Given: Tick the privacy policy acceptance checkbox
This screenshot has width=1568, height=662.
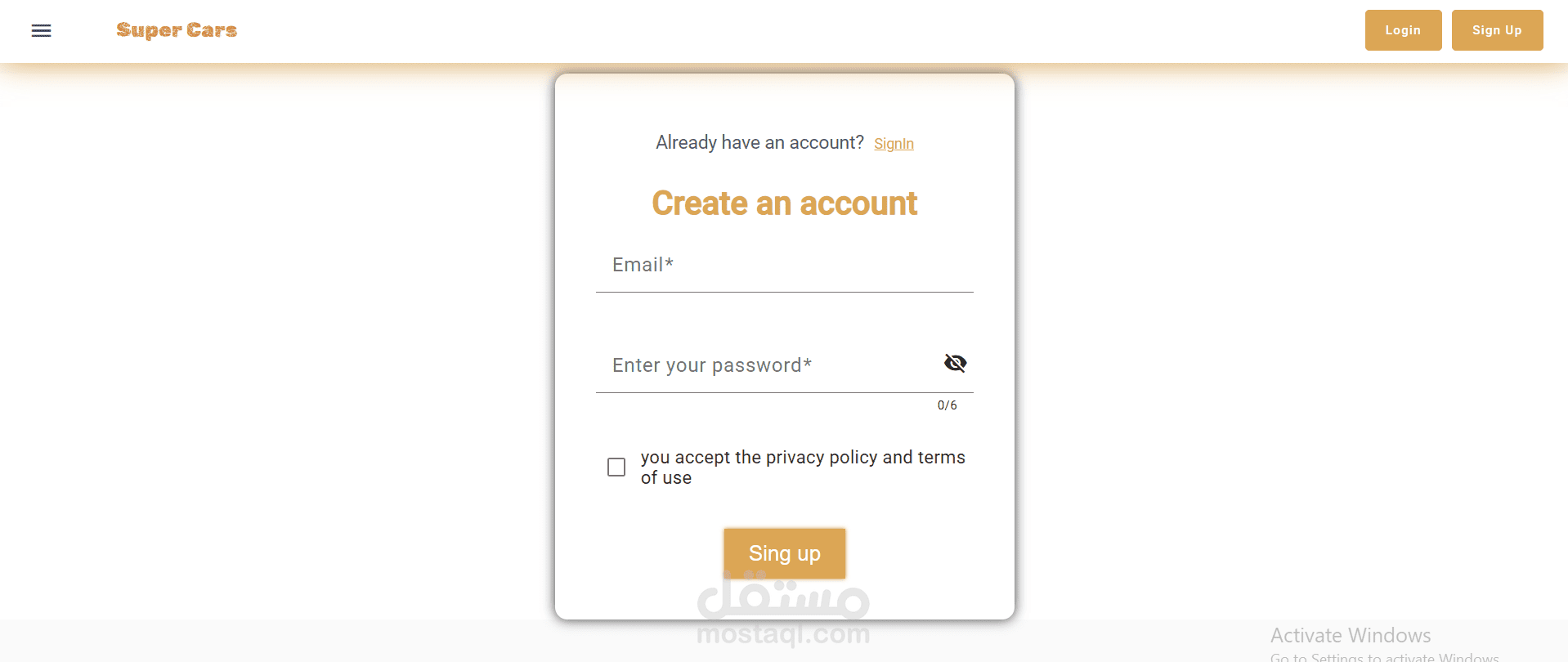Looking at the screenshot, I should coord(616,467).
